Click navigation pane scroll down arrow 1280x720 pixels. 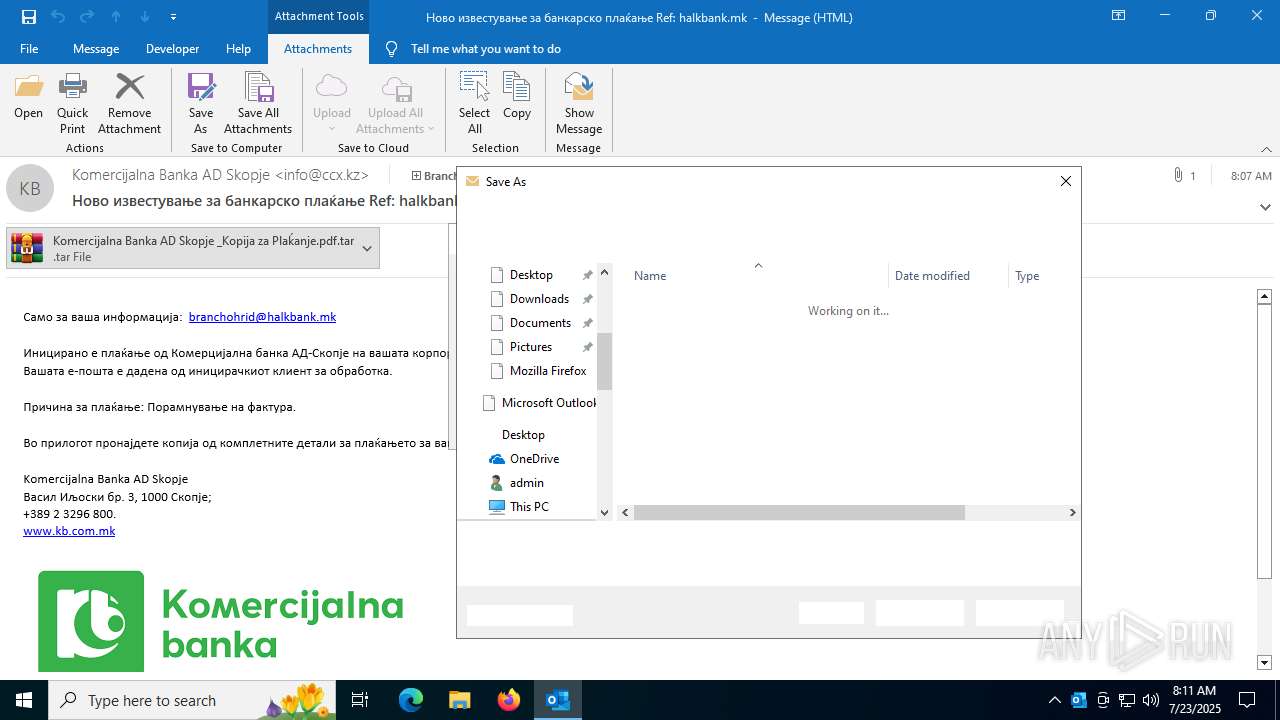pyautogui.click(x=604, y=512)
